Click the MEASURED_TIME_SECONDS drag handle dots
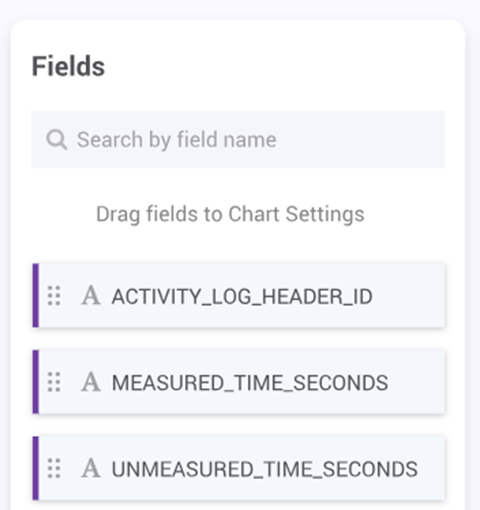 (x=54, y=382)
